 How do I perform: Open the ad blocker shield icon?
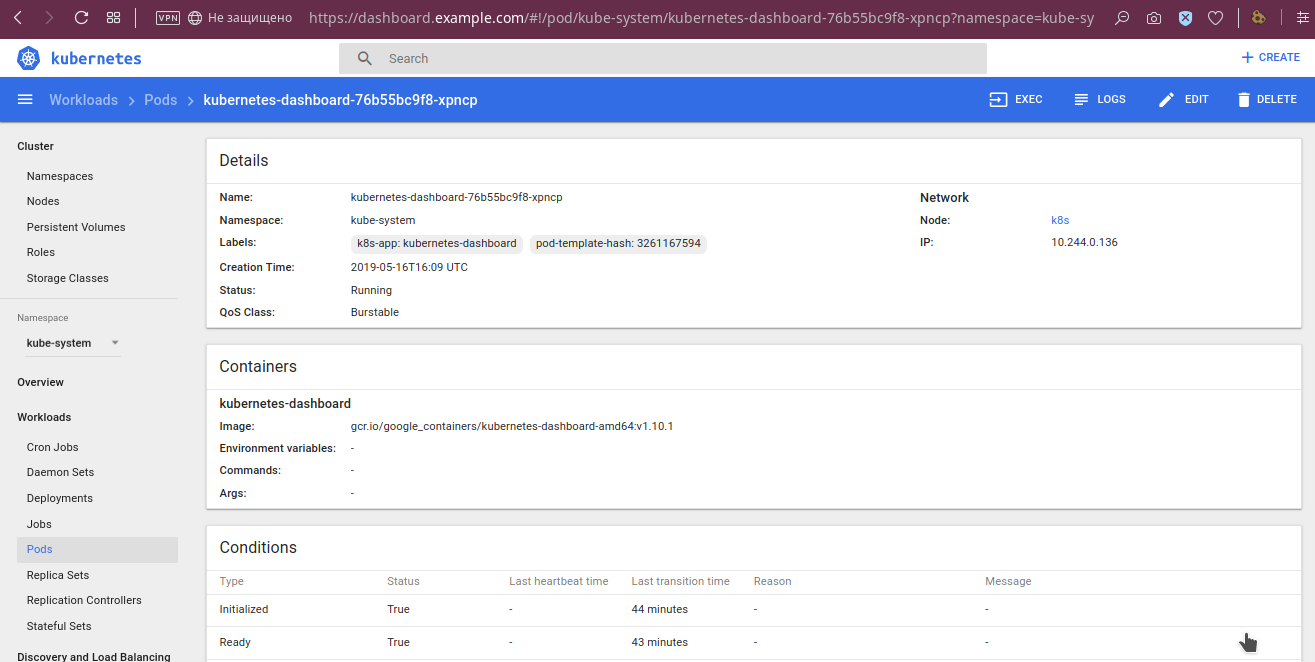1185,18
